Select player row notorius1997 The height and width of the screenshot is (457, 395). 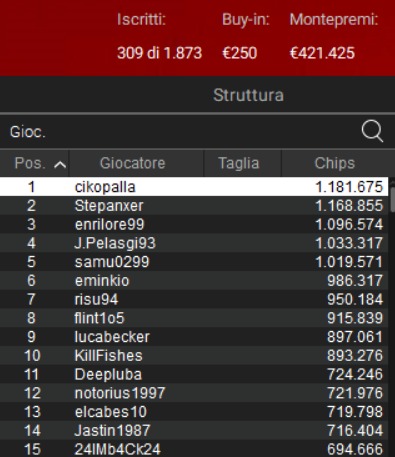point(194,393)
